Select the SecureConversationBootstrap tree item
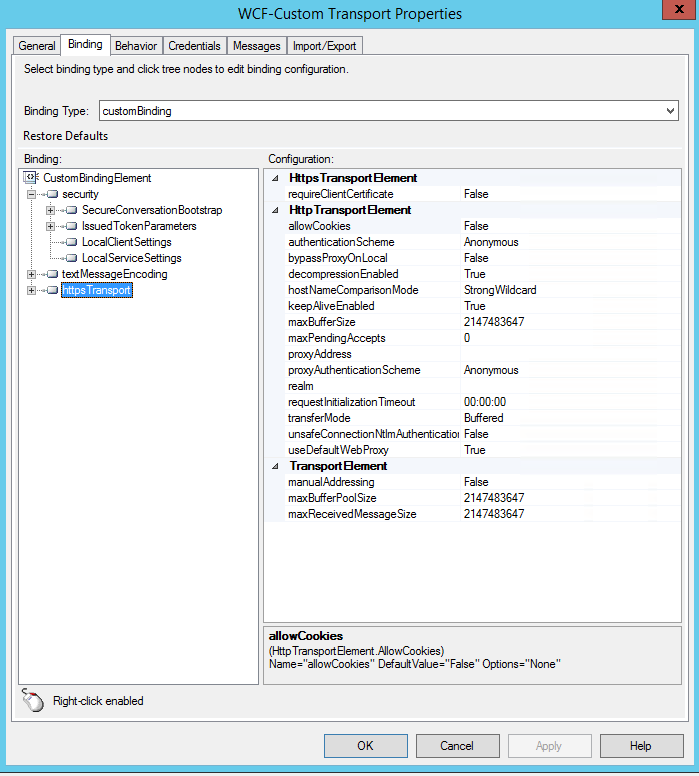Viewport: 699px width, 776px height. [x=152, y=210]
